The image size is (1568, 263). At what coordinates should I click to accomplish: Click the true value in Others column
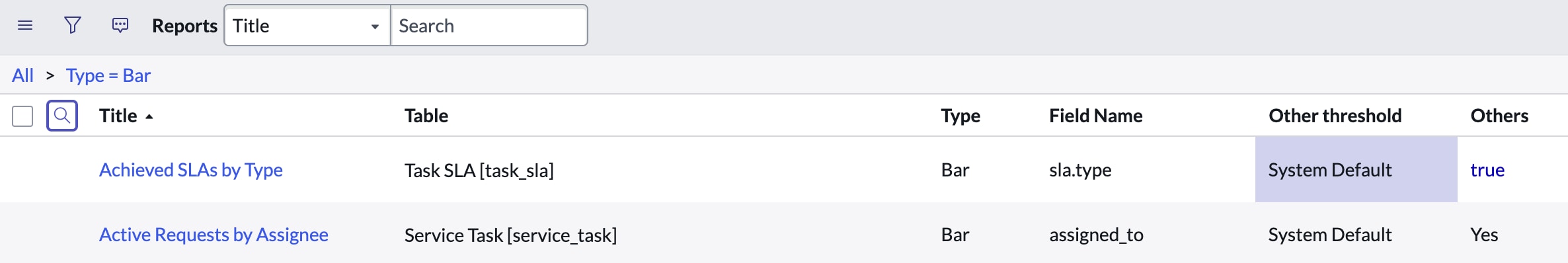click(1487, 170)
